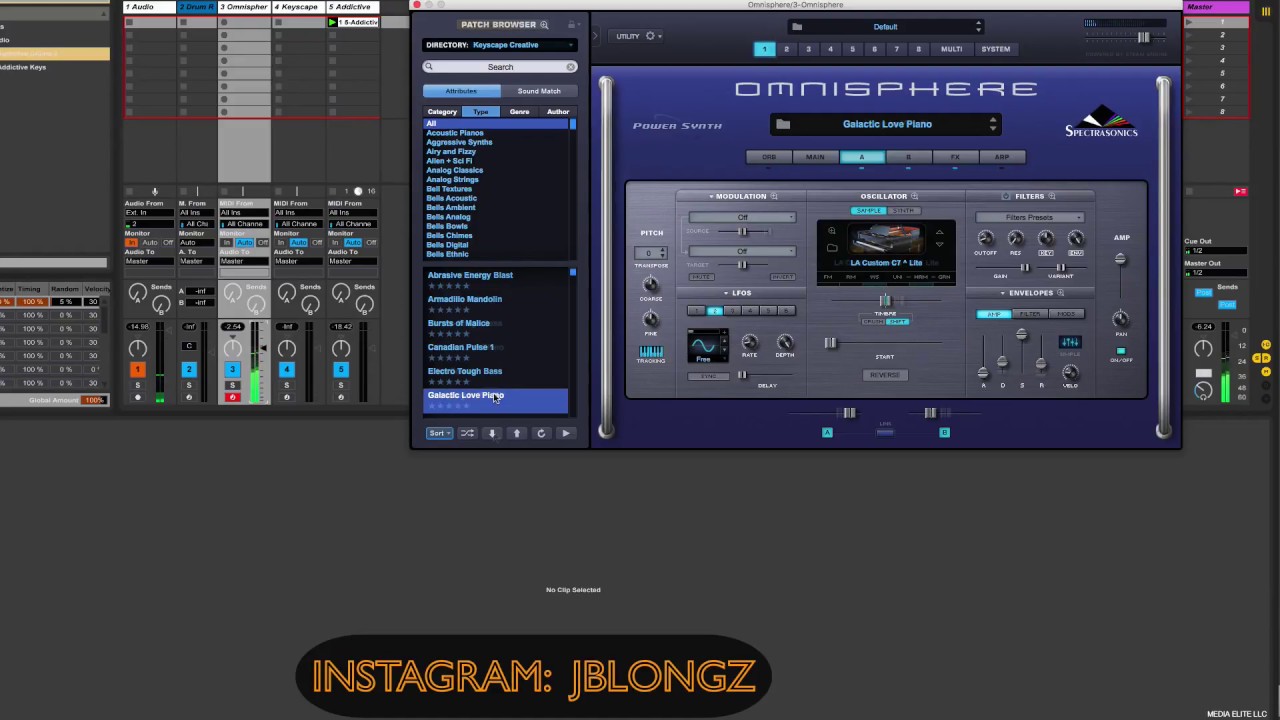Click the soundsource zoom icon in oscillator display
The width and height of the screenshot is (1280, 720).
tap(831, 232)
